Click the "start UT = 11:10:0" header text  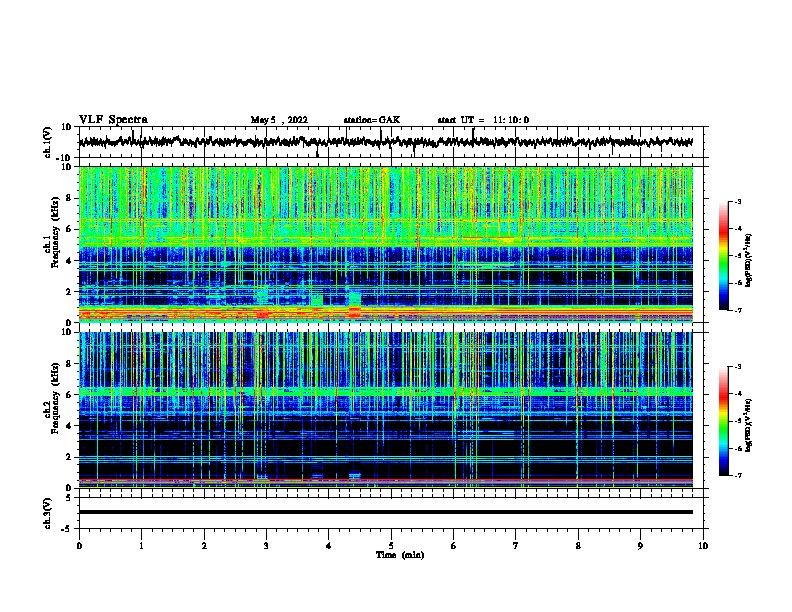tap(483, 120)
